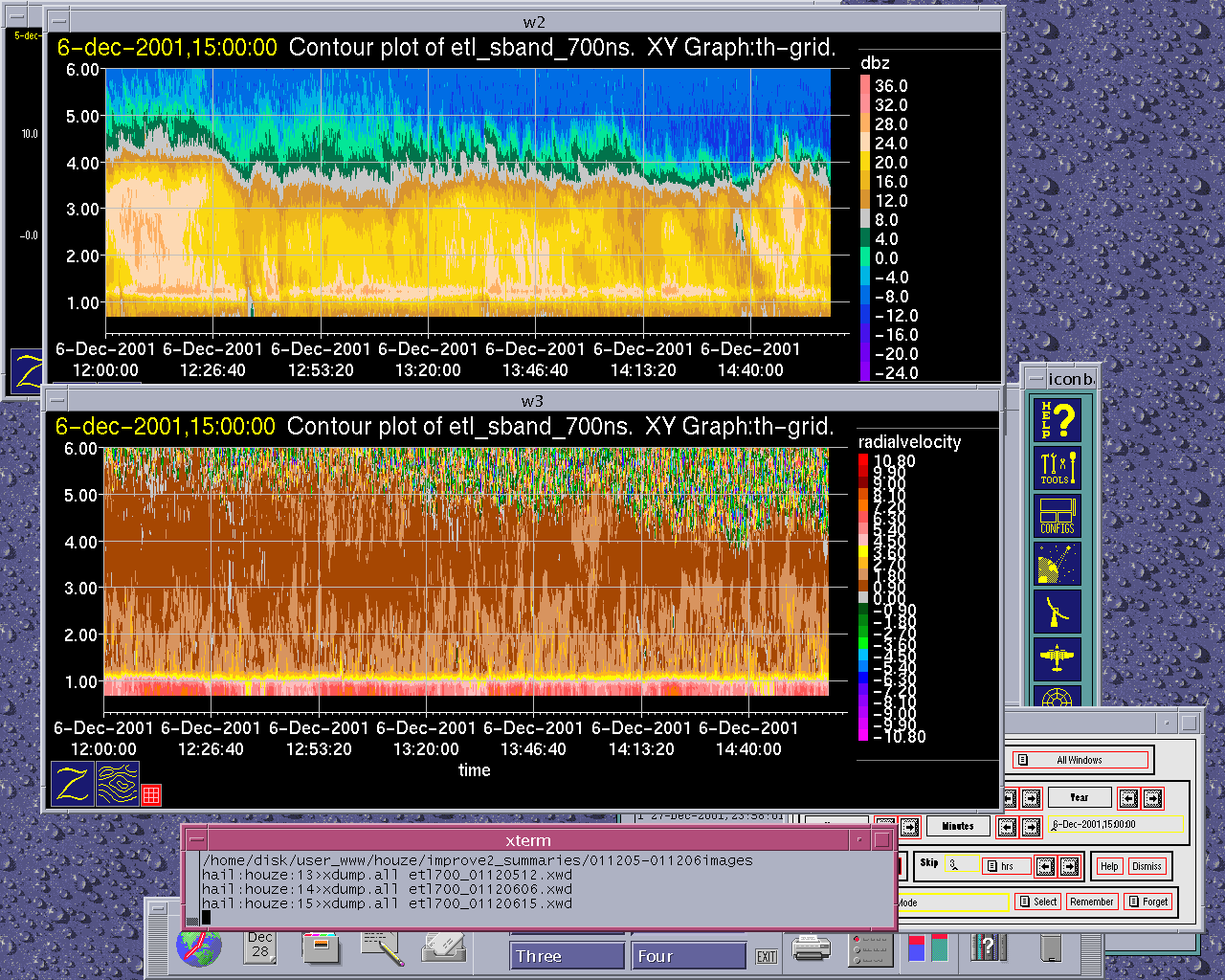The image size is (1225, 980).
Task: Open the hrs units dropdown beside Skip
Action: point(1007,866)
